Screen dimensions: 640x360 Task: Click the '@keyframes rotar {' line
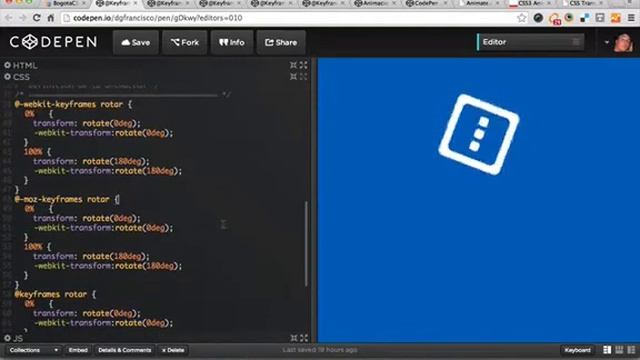coord(55,294)
